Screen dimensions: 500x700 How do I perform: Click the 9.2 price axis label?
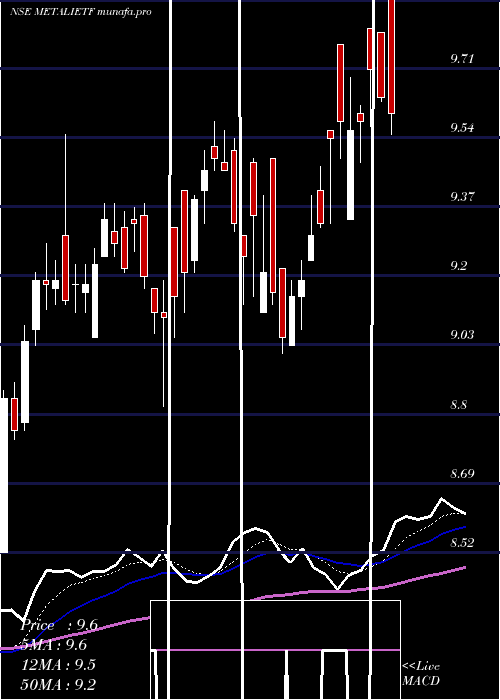(458, 266)
